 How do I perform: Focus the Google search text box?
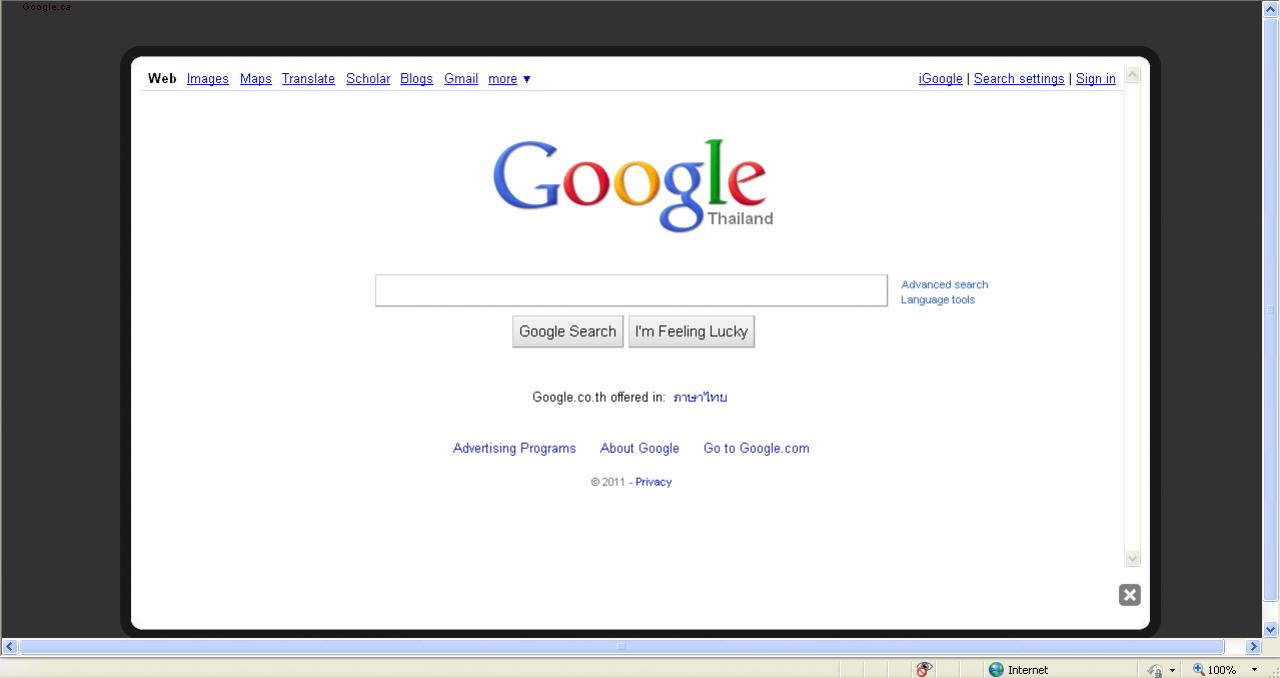[x=631, y=291]
